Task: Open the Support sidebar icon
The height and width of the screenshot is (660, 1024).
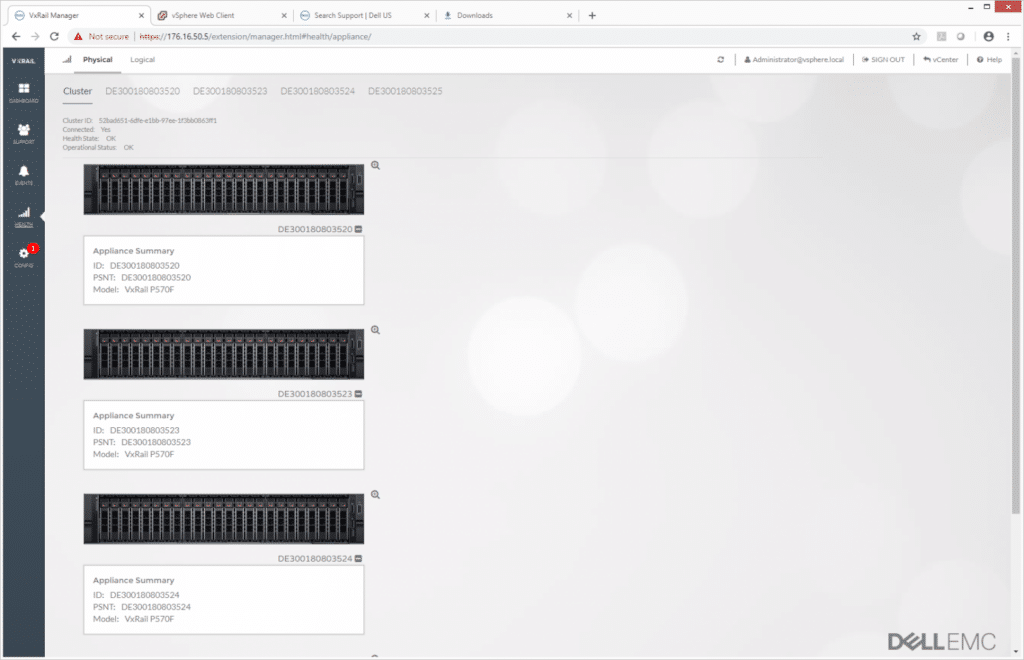Action: tap(24, 134)
